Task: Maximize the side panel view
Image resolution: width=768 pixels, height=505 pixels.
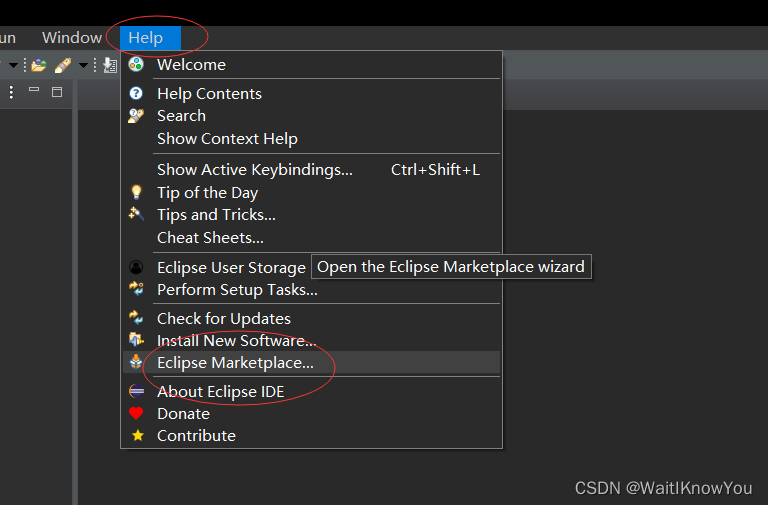Action: pyautogui.click(x=57, y=92)
